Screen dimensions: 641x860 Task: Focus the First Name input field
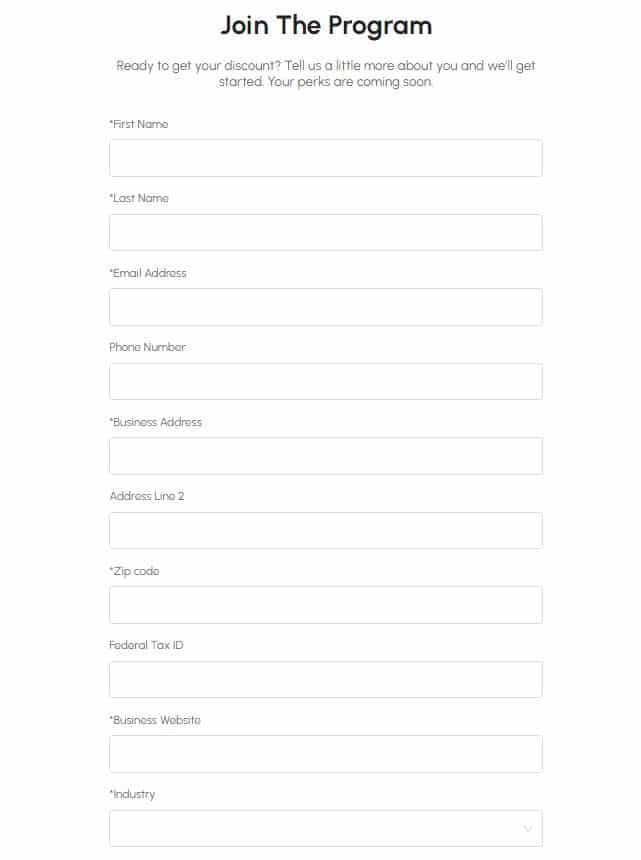point(326,158)
